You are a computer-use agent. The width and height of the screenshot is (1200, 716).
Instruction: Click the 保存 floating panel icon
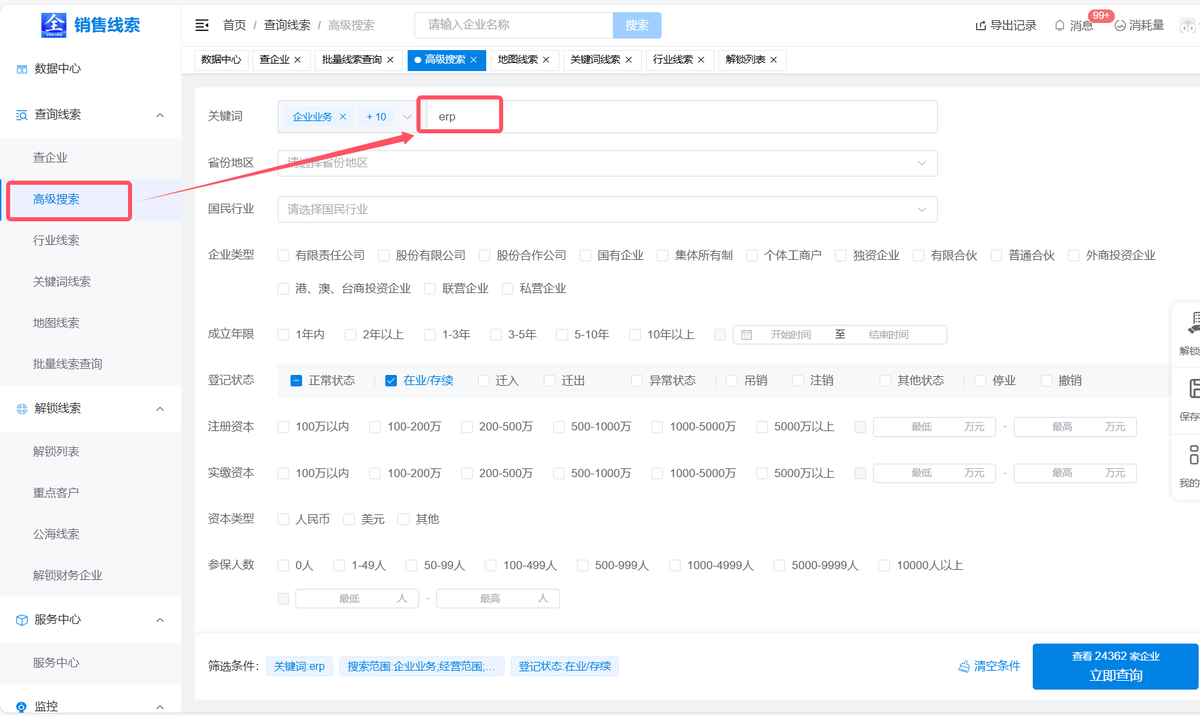coord(1193,390)
